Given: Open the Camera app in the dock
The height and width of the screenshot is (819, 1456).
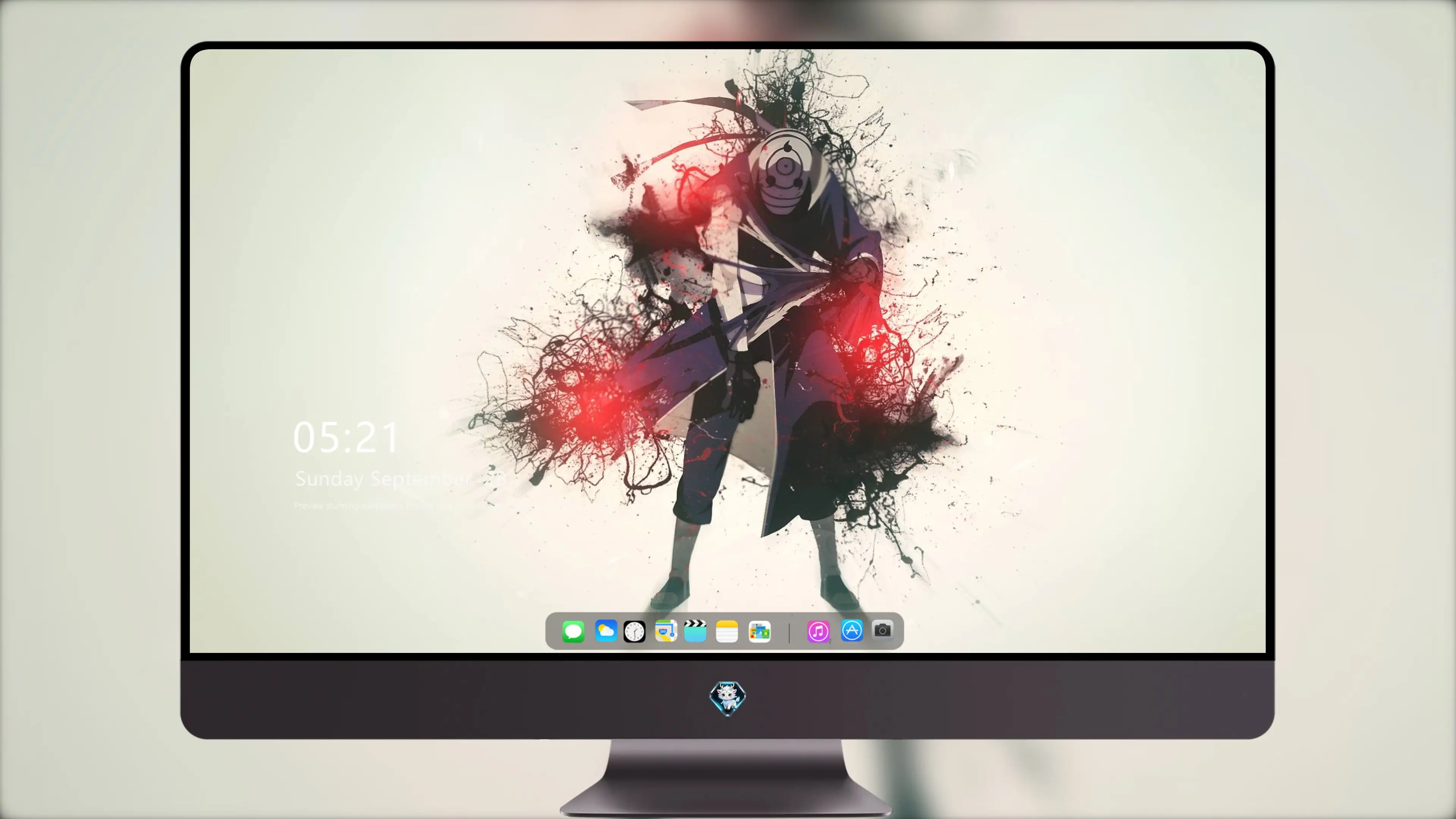Looking at the screenshot, I should click(882, 630).
